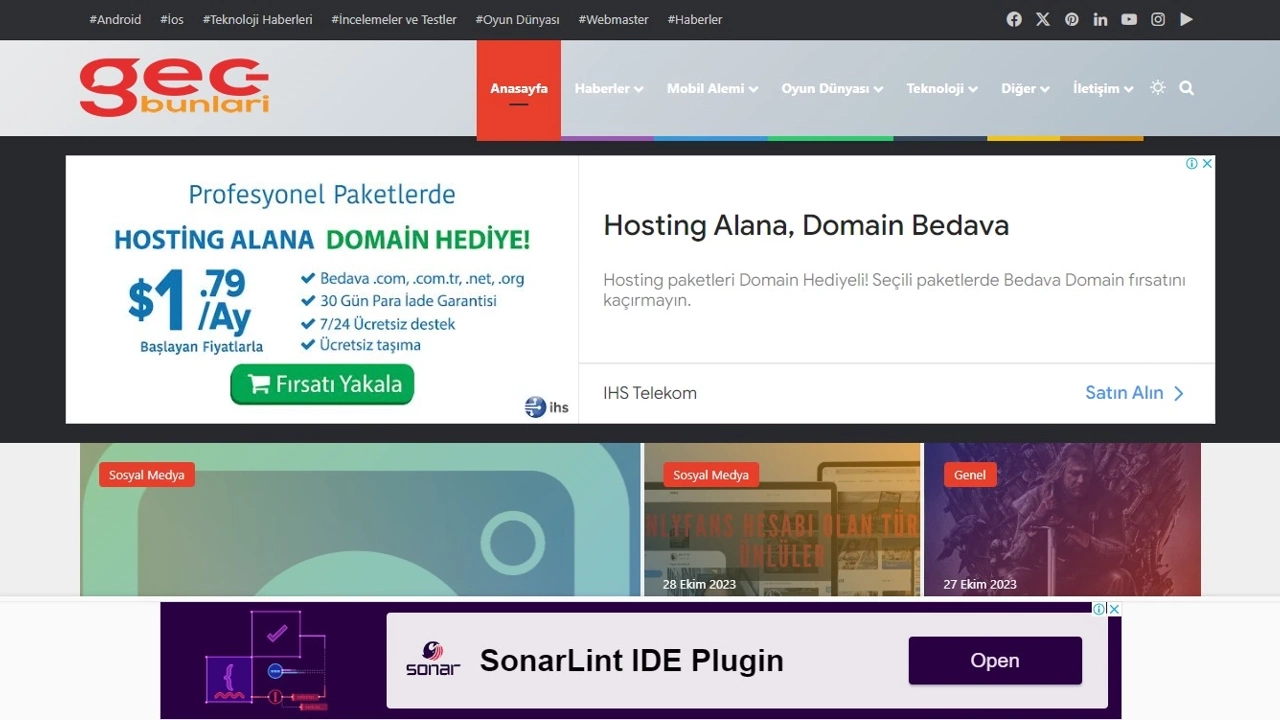Expand the Teknoloji dropdown menu
Screen dimensions: 1280x720
click(942, 88)
